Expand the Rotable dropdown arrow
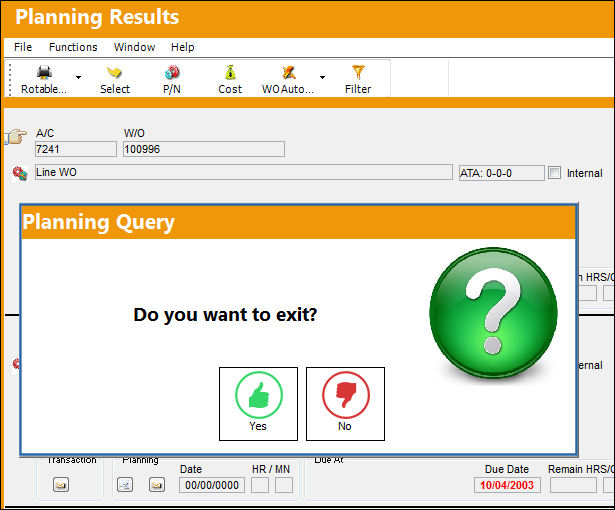This screenshot has width=615, height=510. point(78,77)
